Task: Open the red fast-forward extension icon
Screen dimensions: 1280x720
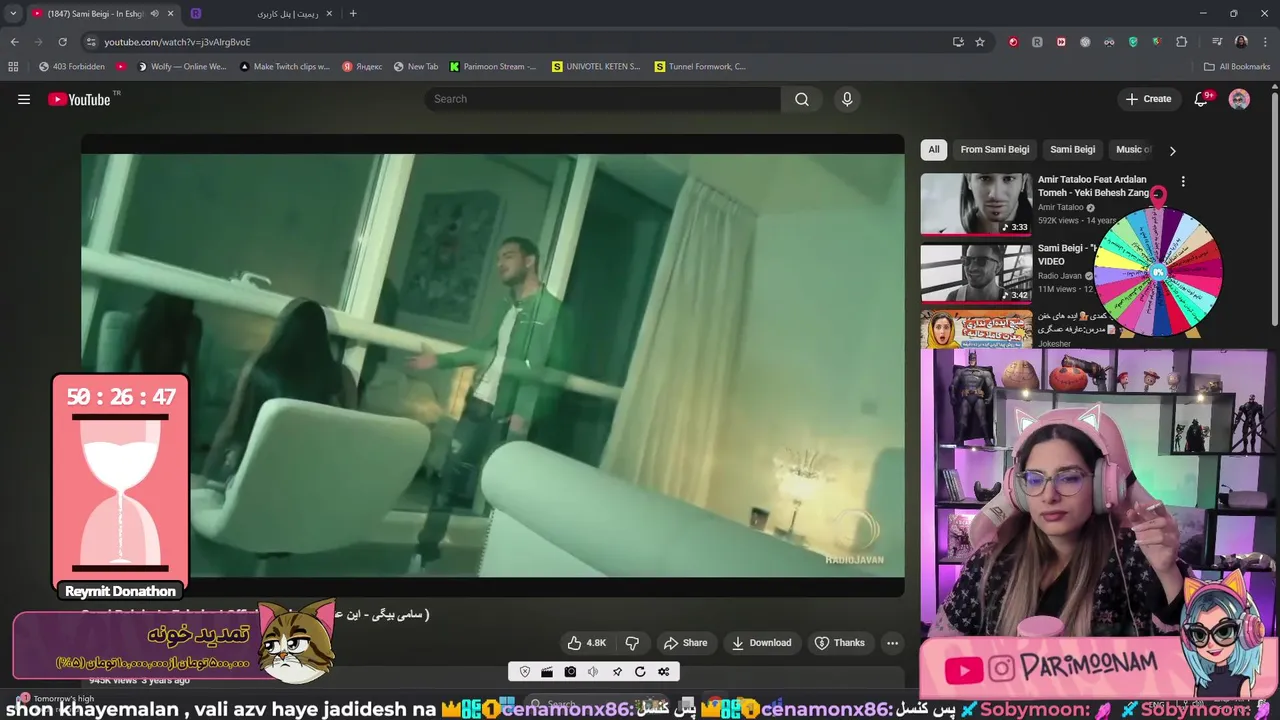Action: (x=1061, y=42)
